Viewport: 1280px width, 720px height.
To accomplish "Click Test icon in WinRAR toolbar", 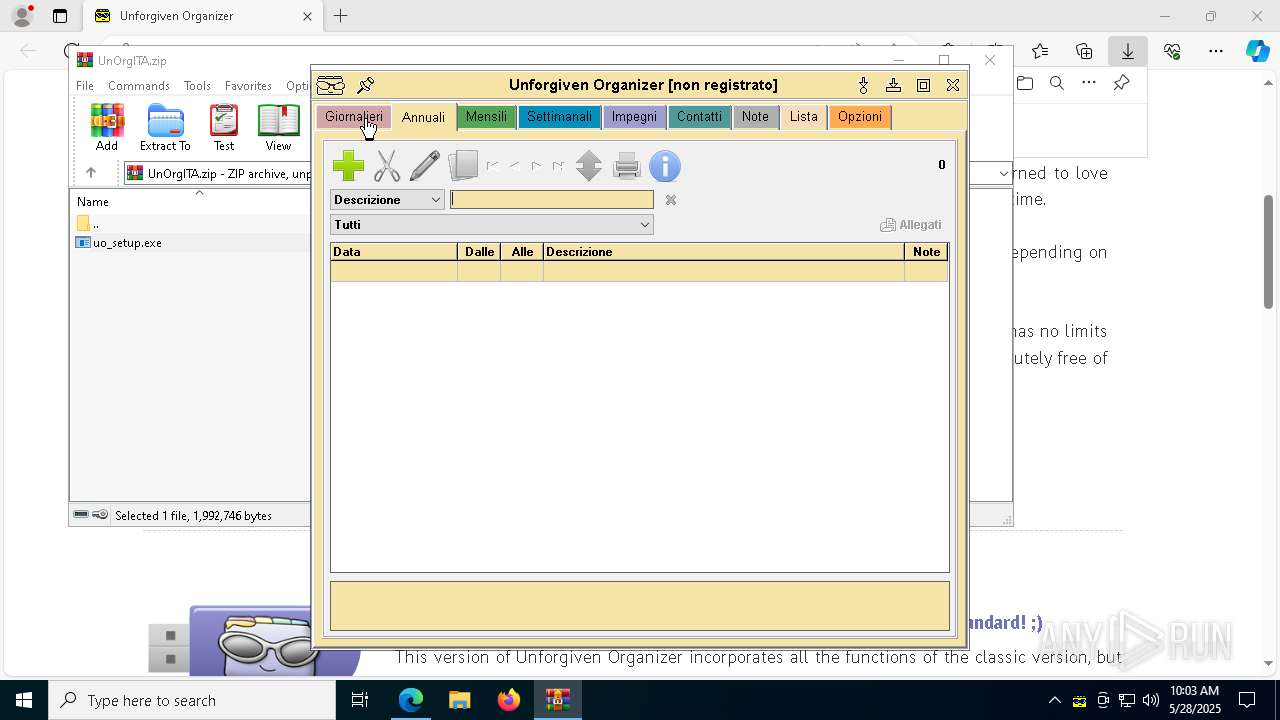I will 224,128.
